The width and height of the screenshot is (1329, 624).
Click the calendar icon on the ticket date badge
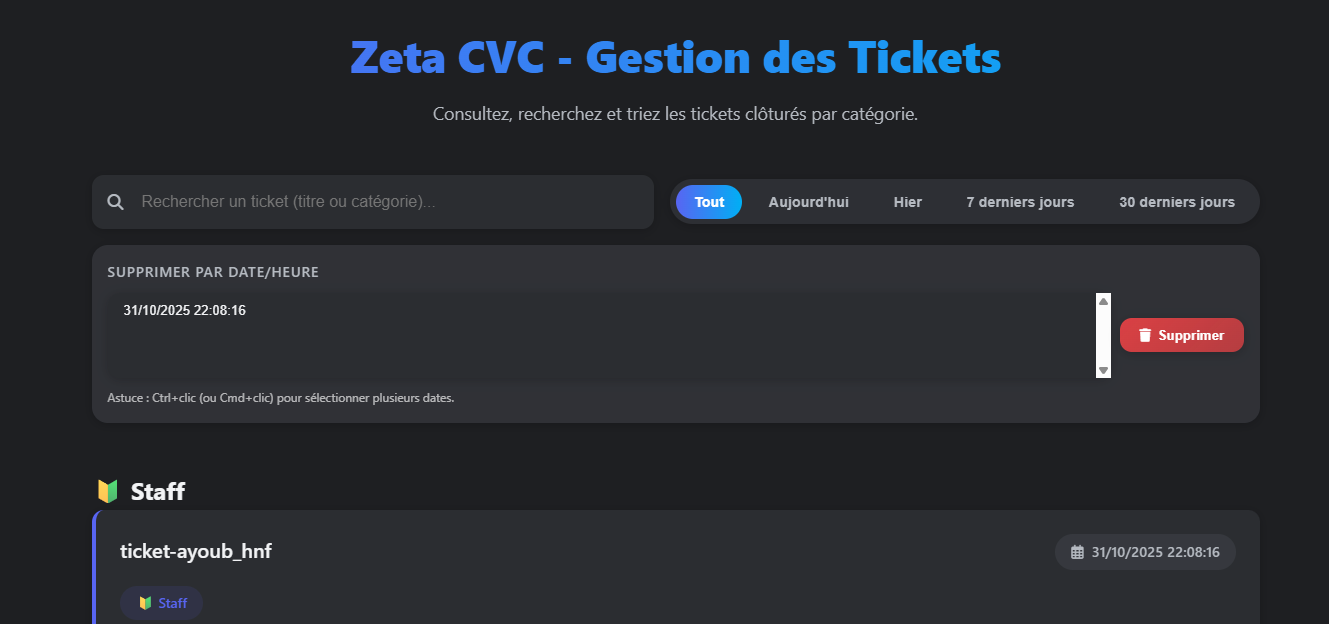pos(1077,551)
